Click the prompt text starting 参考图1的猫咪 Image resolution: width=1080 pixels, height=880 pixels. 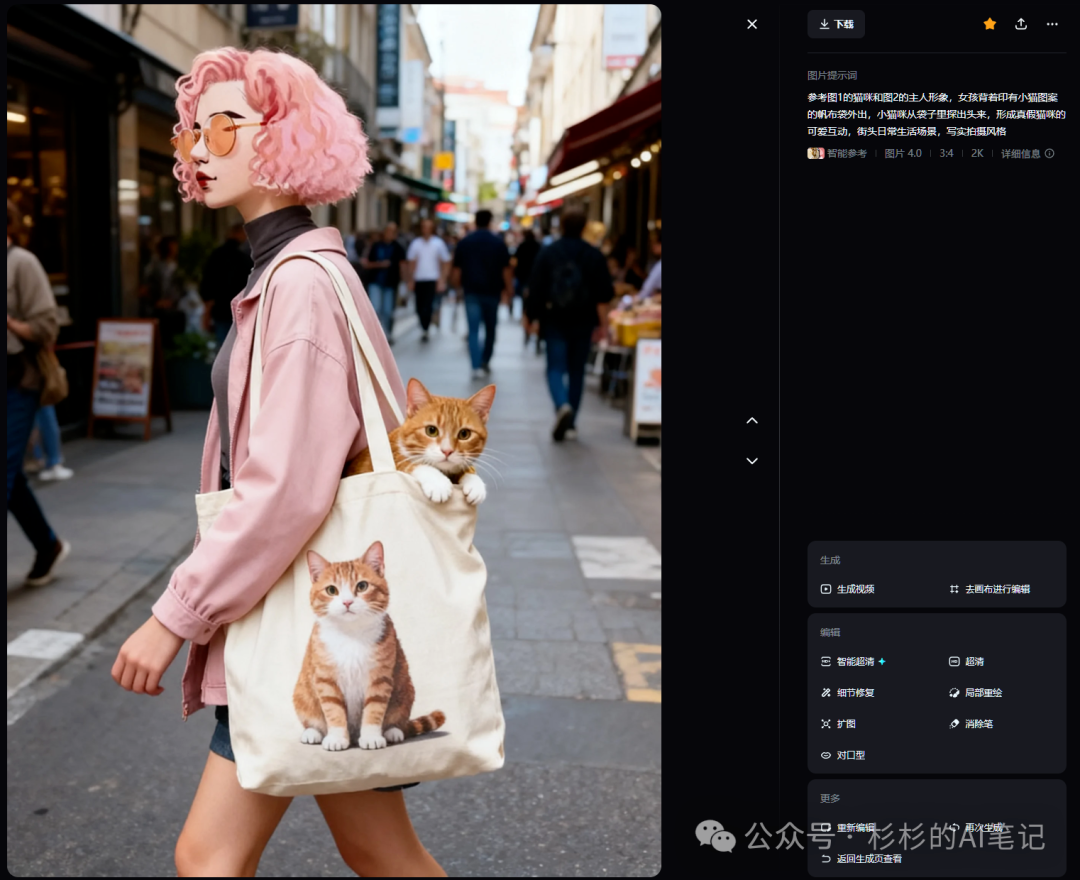[x=936, y=114]
